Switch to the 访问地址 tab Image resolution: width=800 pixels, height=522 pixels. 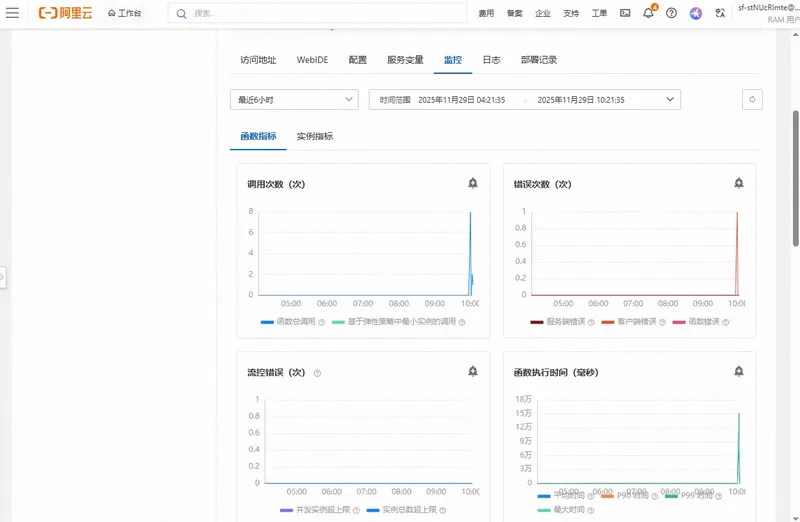pos(258,60)
